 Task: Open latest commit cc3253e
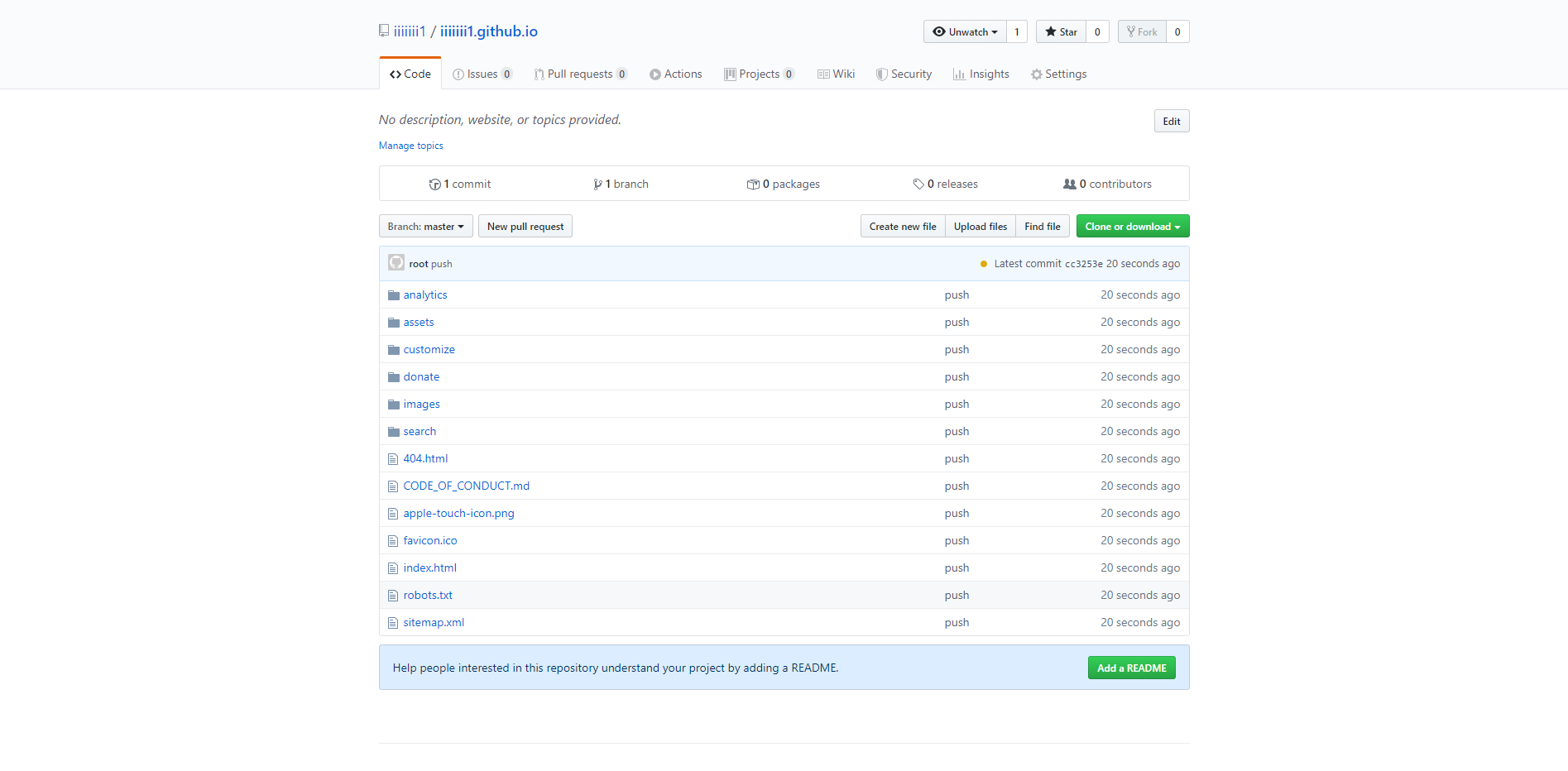1083,264
